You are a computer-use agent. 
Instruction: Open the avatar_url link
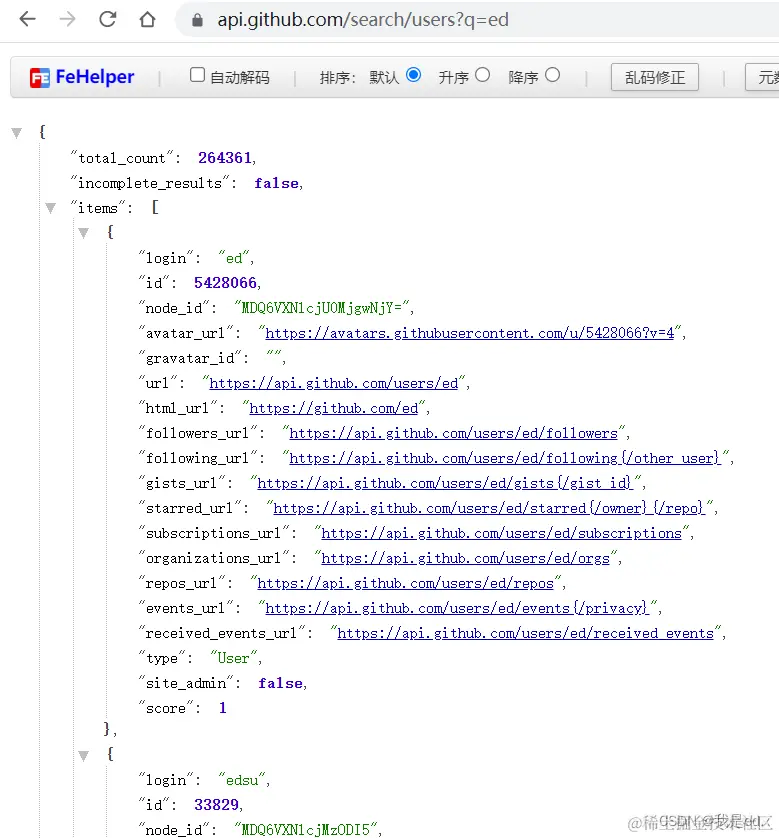click(x=470, y=333)
